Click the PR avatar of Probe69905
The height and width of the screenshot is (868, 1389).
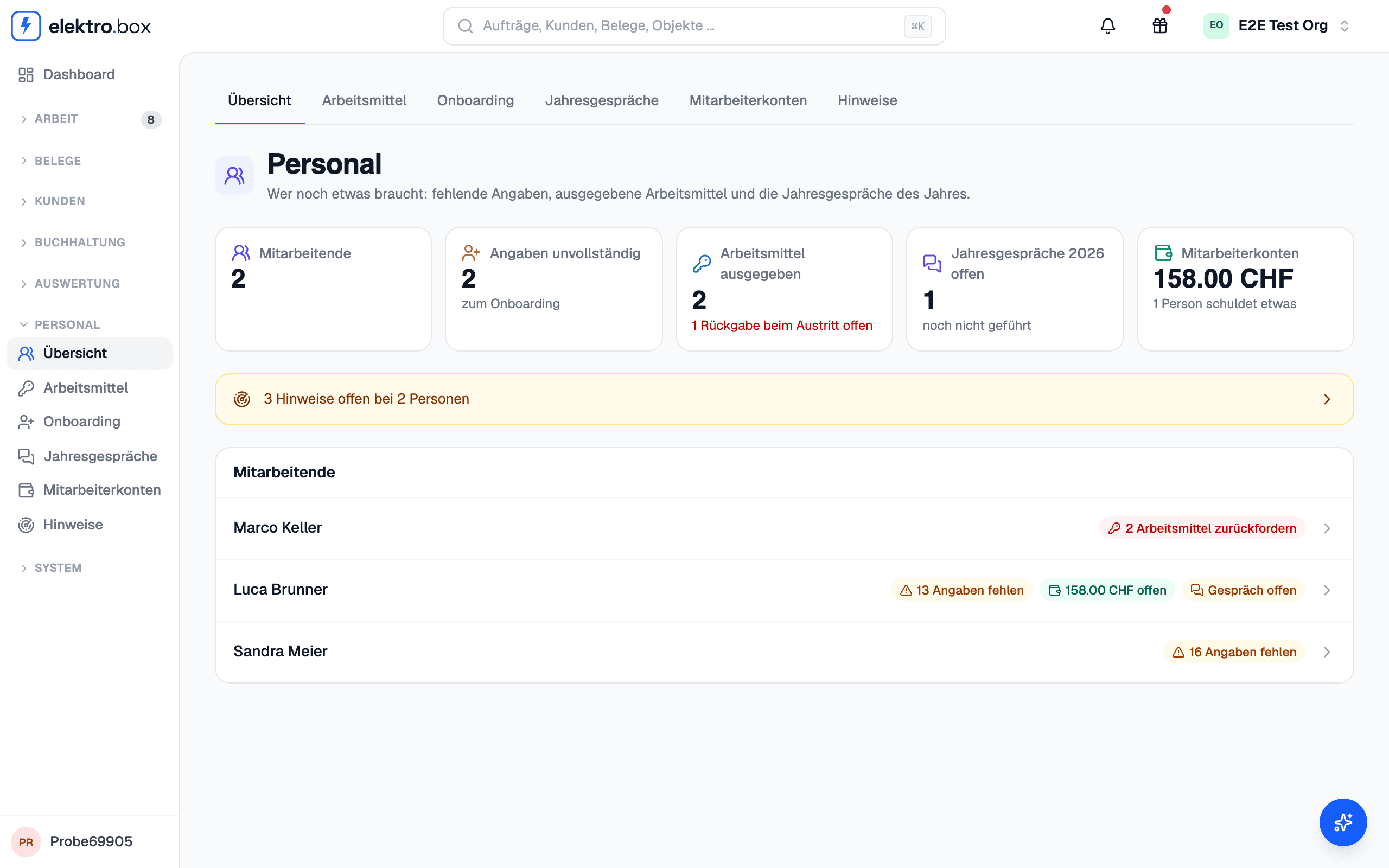pos(26,841)
